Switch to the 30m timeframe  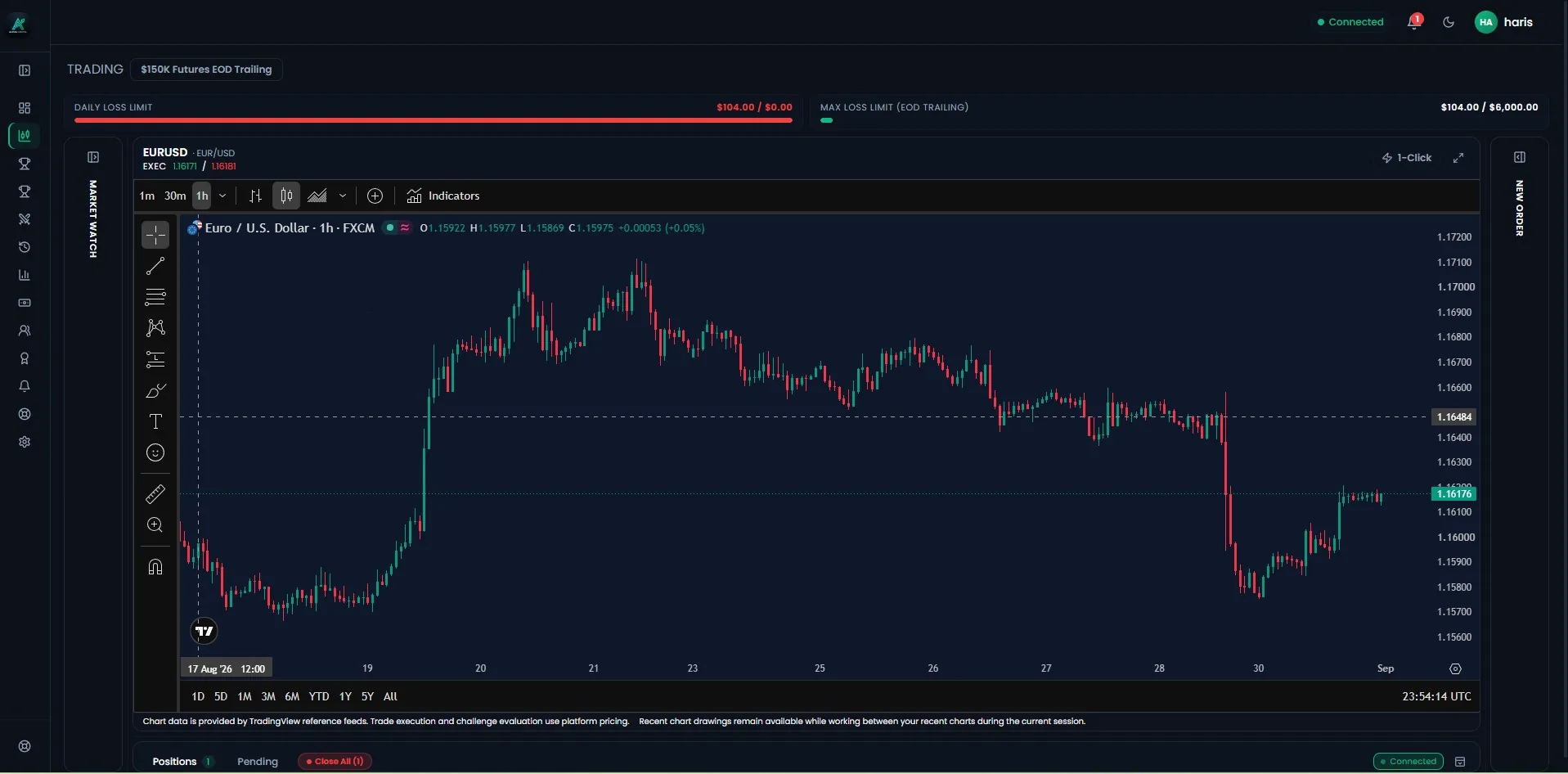pos(175,196)
